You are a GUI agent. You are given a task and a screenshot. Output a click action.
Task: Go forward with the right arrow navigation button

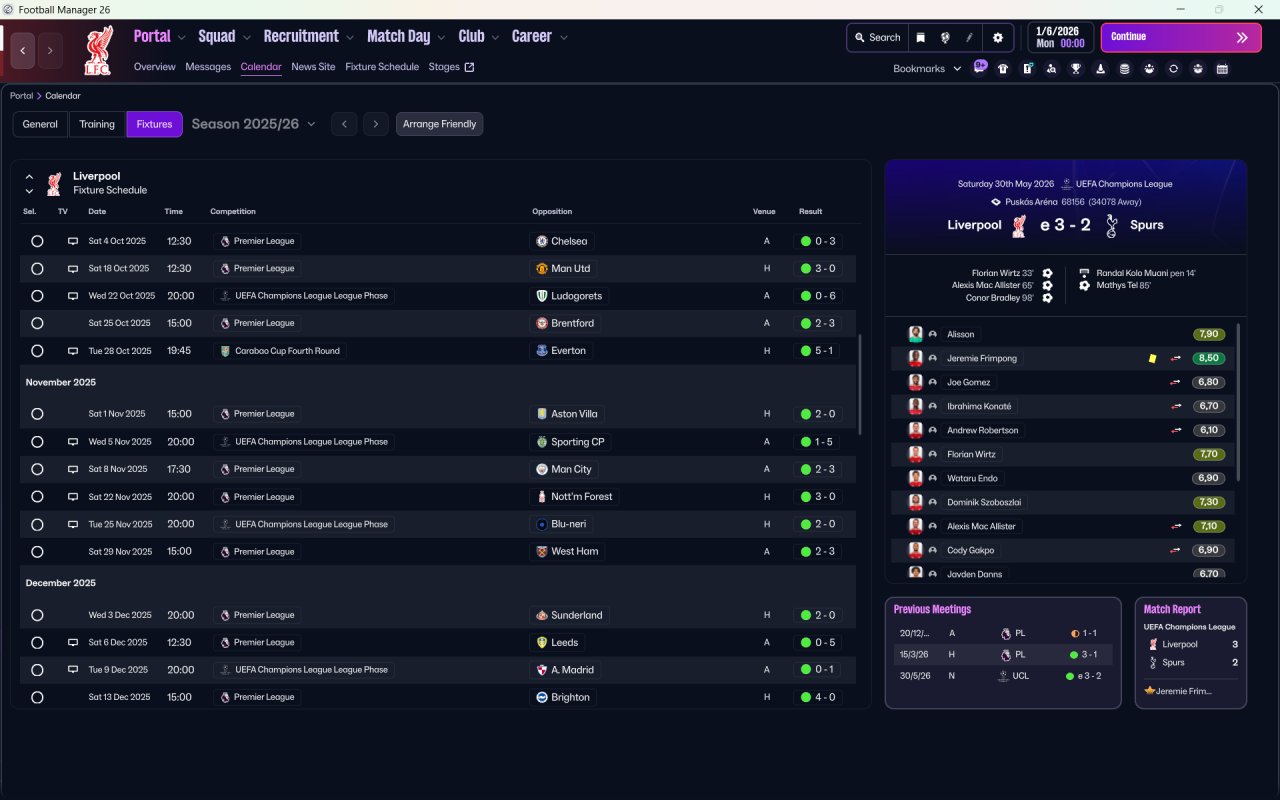pos(50,51)
